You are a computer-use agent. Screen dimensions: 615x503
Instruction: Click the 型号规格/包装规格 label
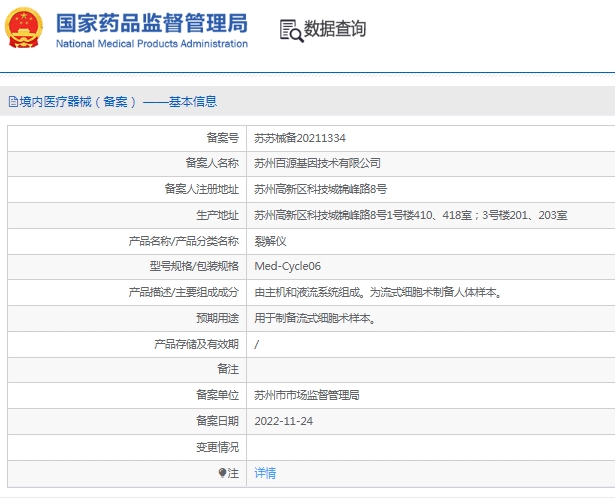(194, 266)
